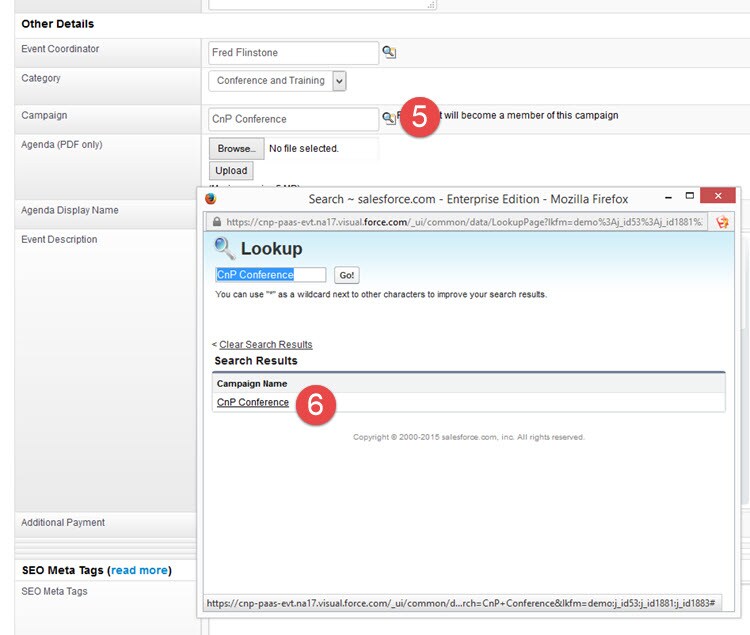Click the Firefox logo in the popup title bar
The width and height of the screenshot is (750, 635).
pos(210,199)
